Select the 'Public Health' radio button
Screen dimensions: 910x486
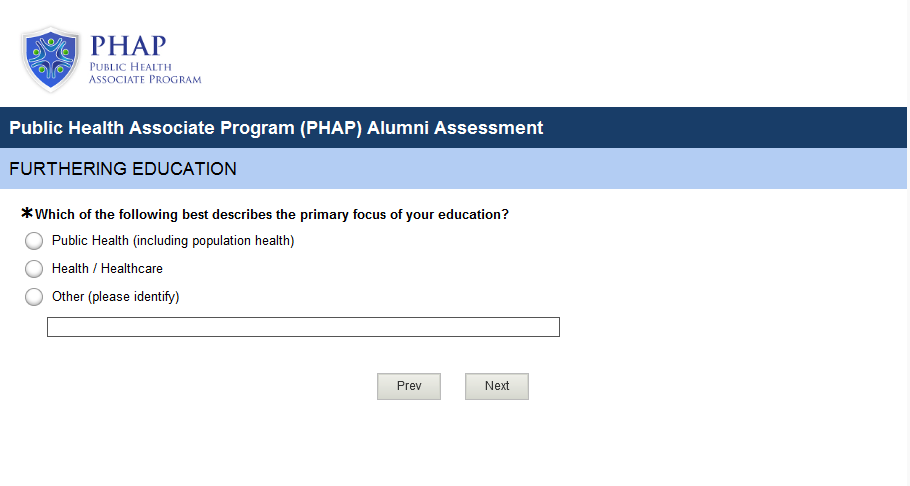tap(34, 241)
